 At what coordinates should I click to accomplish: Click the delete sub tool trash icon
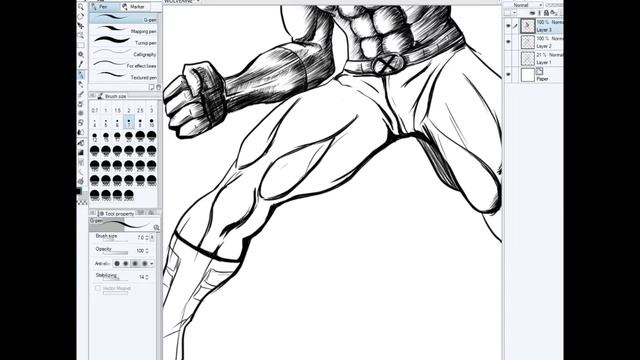[x=158, y=87]
